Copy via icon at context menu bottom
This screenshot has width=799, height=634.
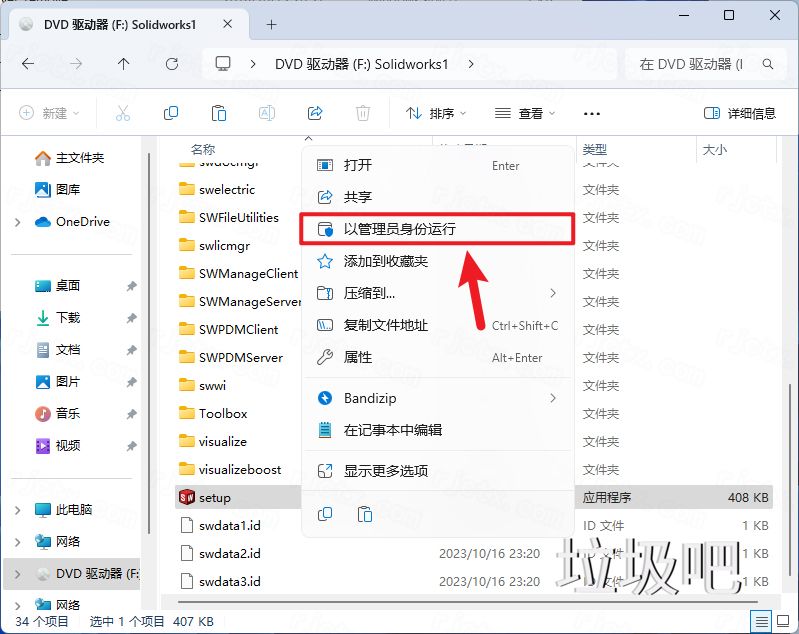pos(325,514)
